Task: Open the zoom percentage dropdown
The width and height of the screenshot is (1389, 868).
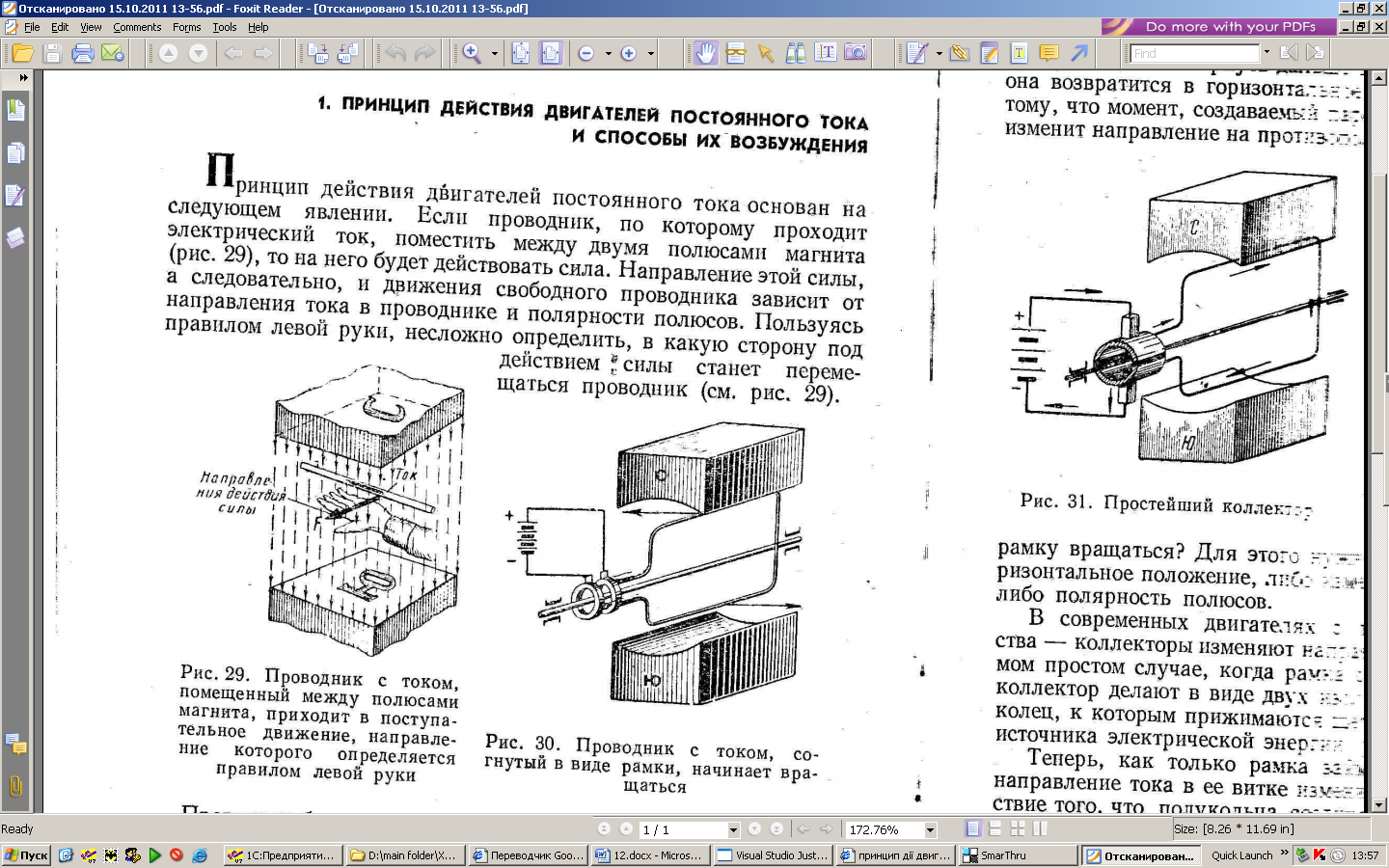Action: point(930,829)
